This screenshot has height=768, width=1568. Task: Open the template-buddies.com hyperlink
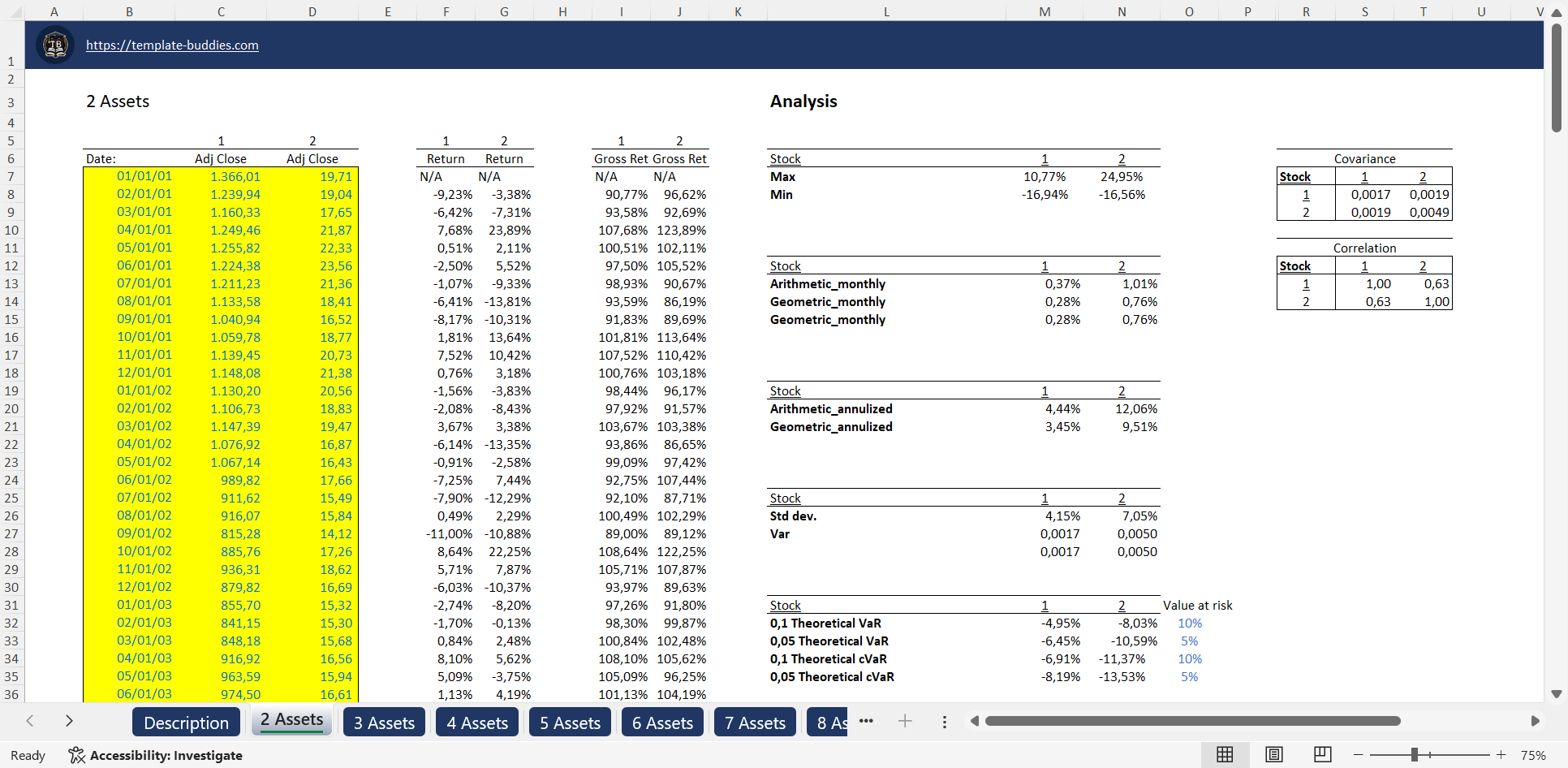click(172, 45)
